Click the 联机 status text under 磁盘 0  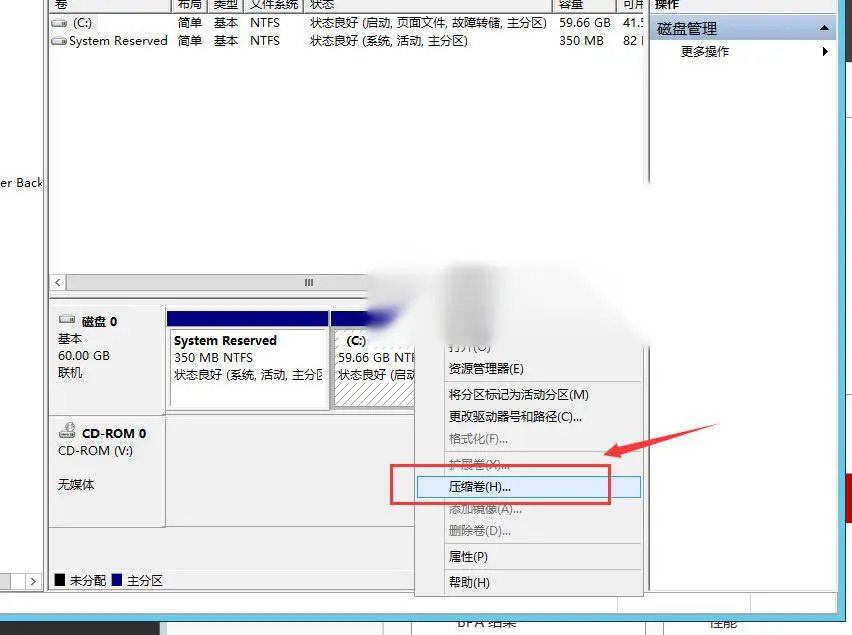click(x=70, y=373)
